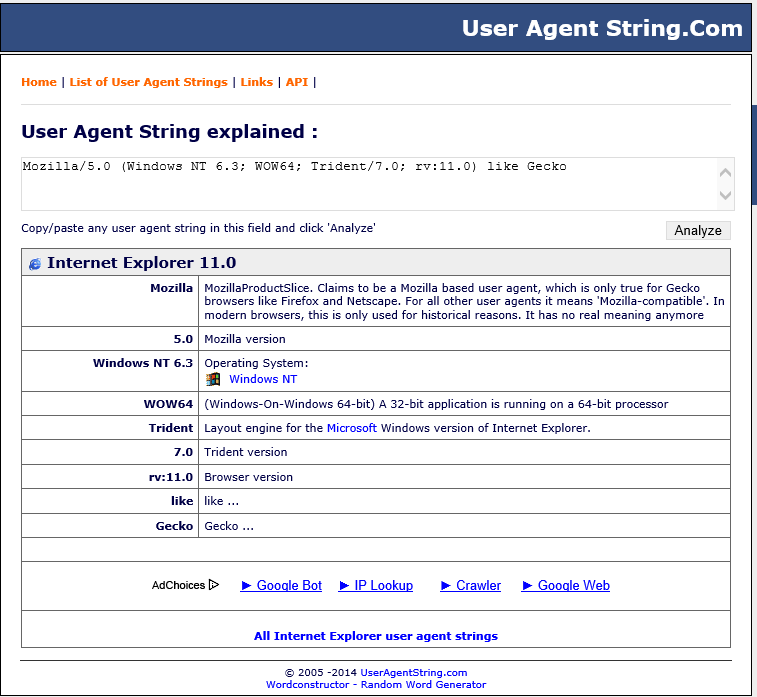The image size is (757, 697).
Task: Click the down arrow in the textarea scrollbar
Action: 725,195
